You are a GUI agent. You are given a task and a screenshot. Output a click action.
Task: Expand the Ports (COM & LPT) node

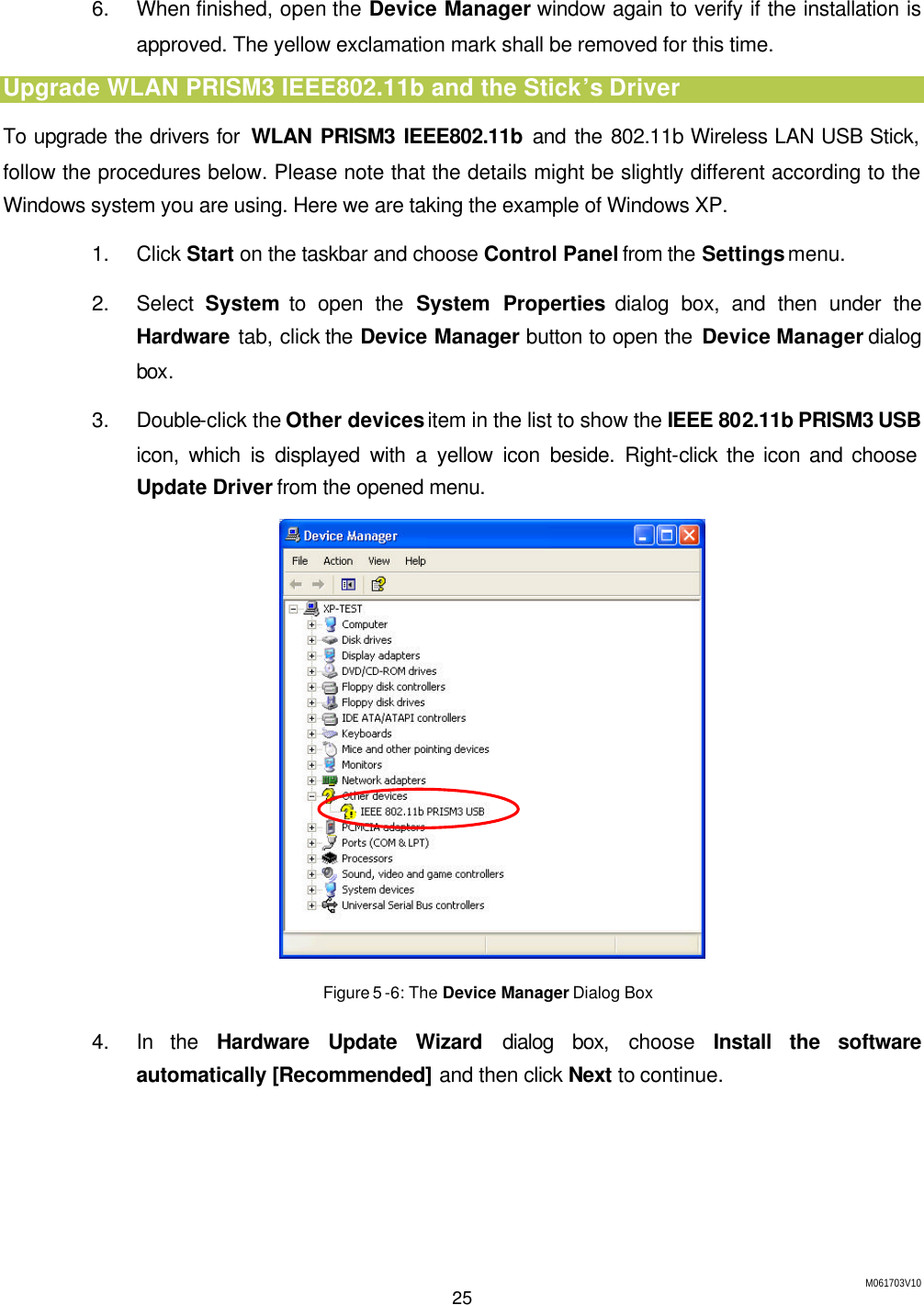(x=311, y=842)
